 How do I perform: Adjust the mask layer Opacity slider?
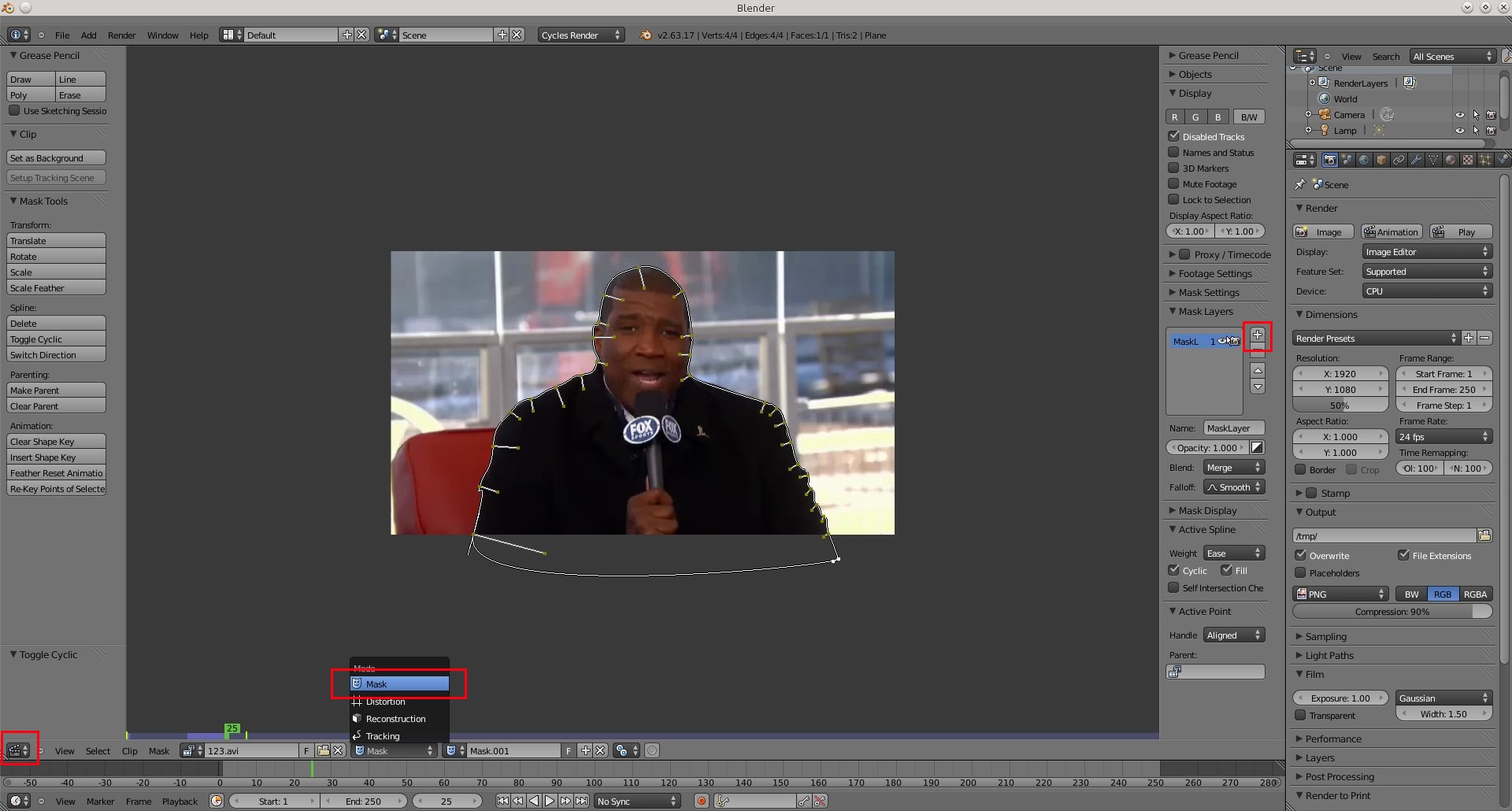(x=1207, y=447)
